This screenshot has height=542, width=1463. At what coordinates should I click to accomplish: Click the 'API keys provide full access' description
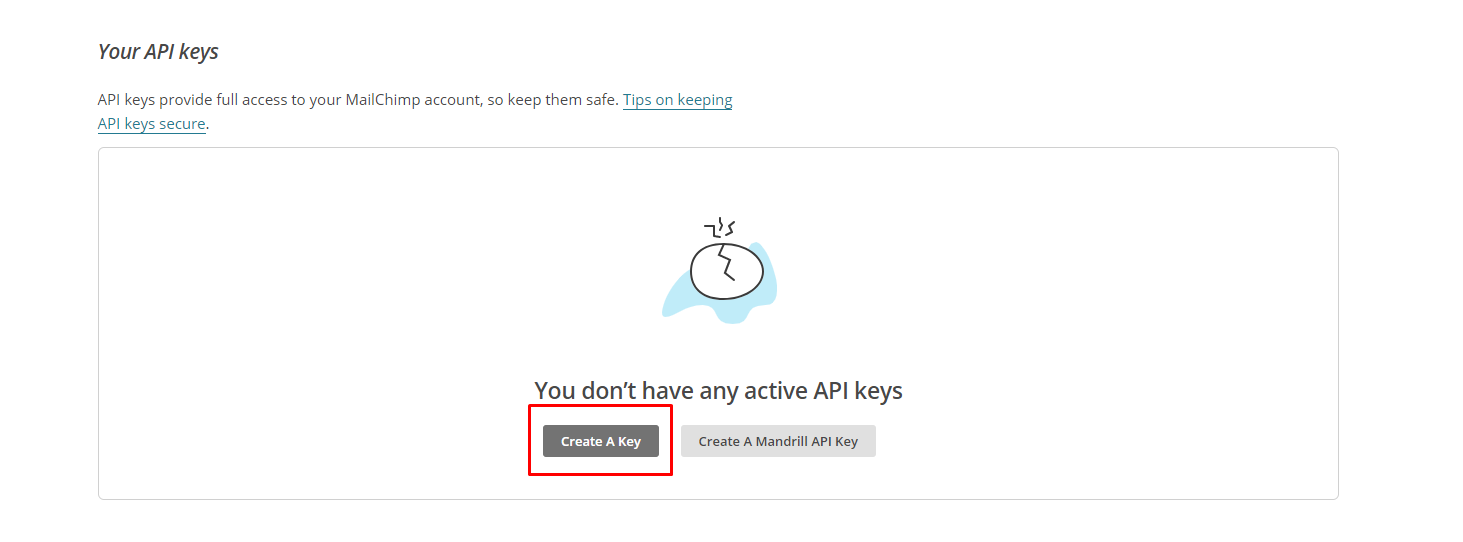coord(414,112)
